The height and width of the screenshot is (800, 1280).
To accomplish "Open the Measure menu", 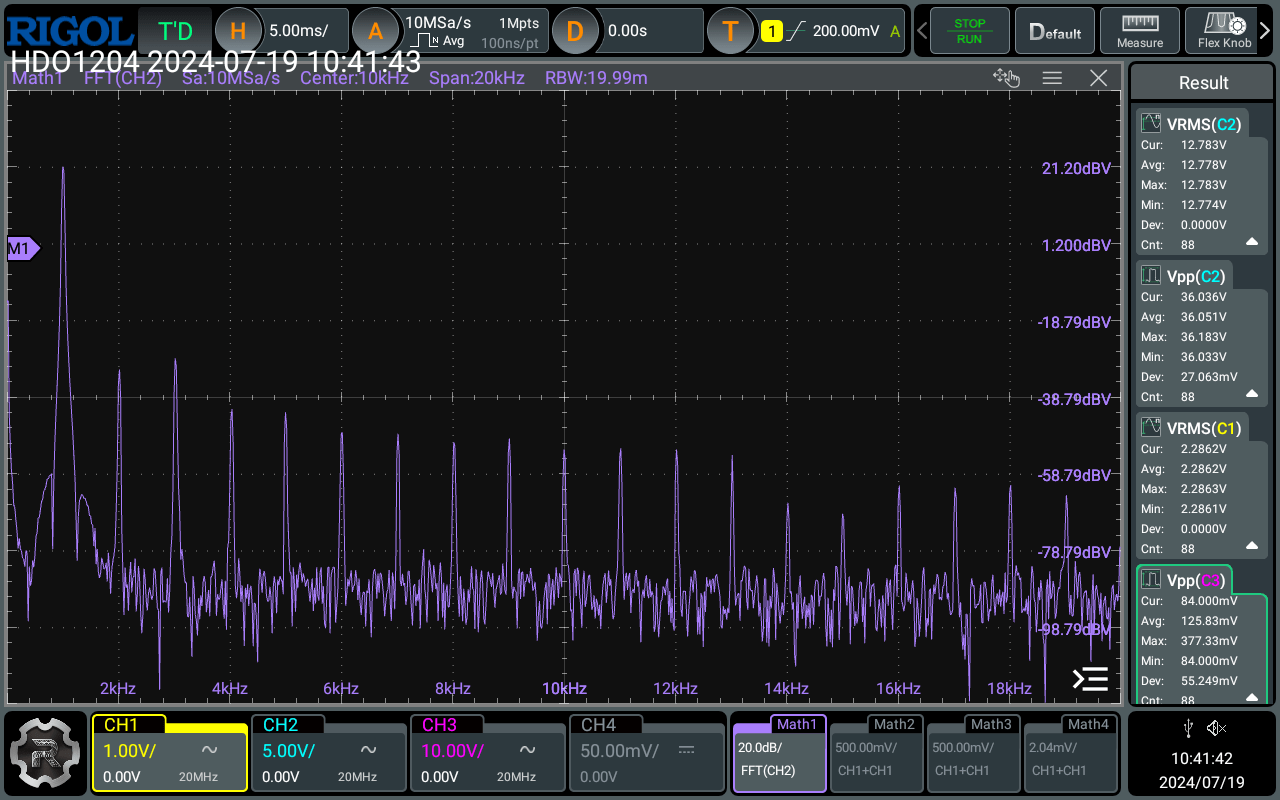I will [1140, 31].
